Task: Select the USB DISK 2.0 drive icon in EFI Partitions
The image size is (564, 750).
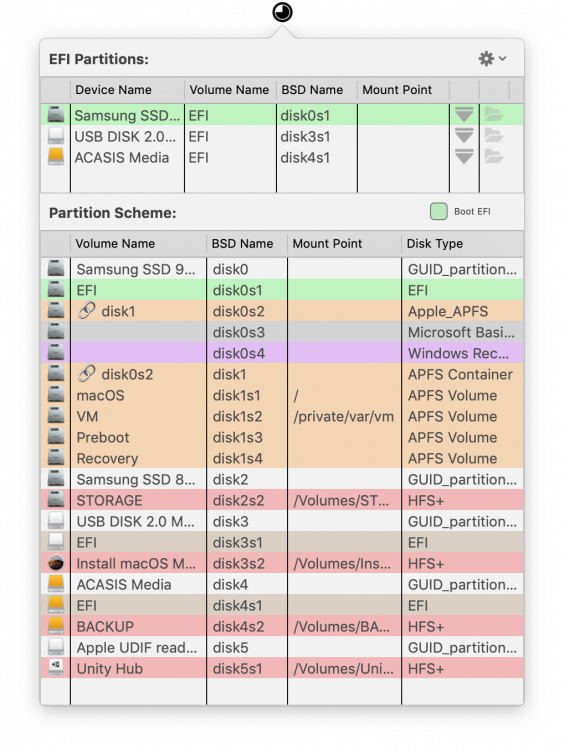Action: [56, 136]
